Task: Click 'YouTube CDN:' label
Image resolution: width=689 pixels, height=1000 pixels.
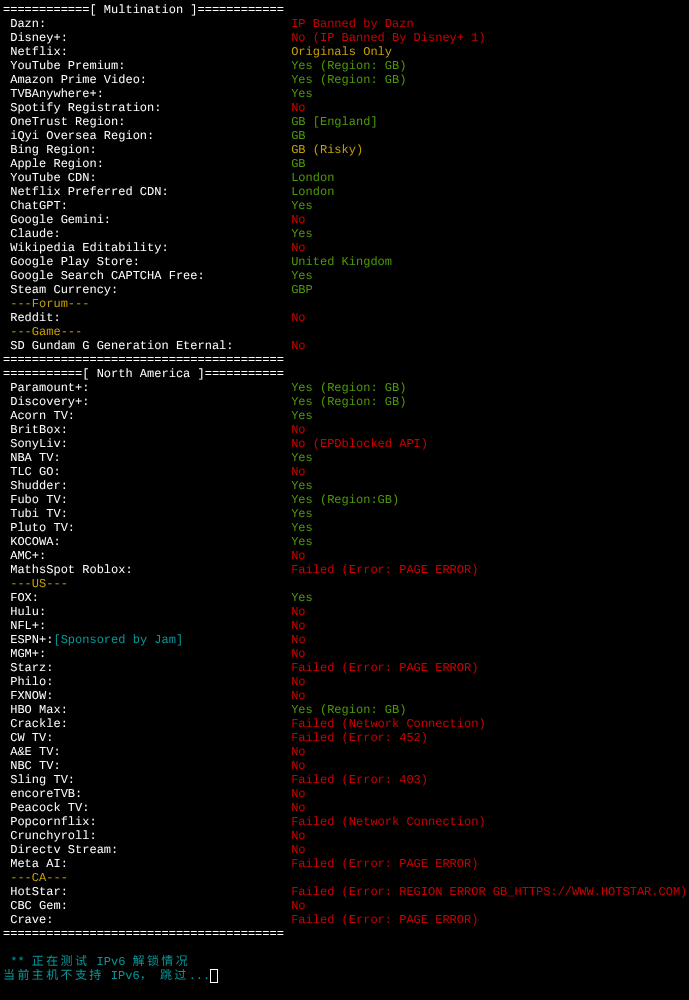Action: (53, 178)
